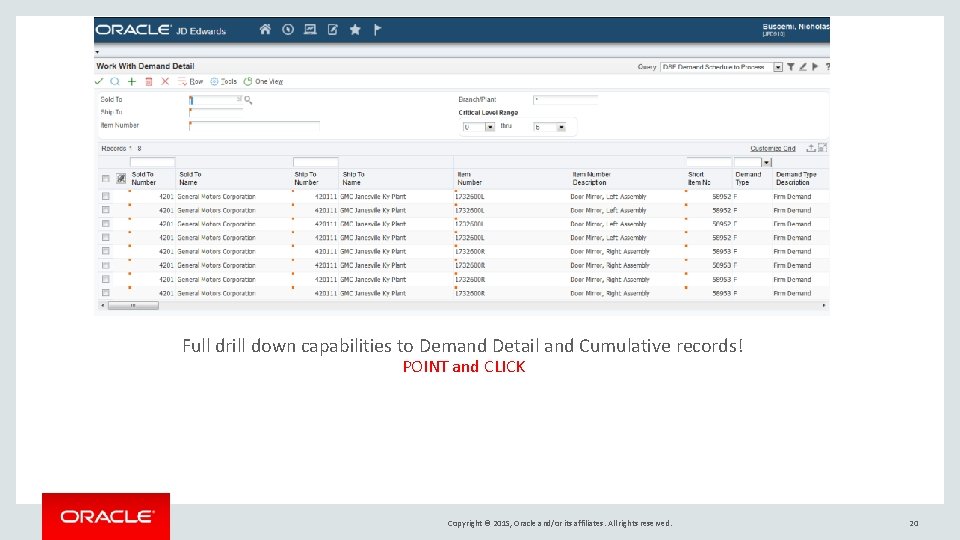Click the Find magnifier toolbar icon

(114, 81)
